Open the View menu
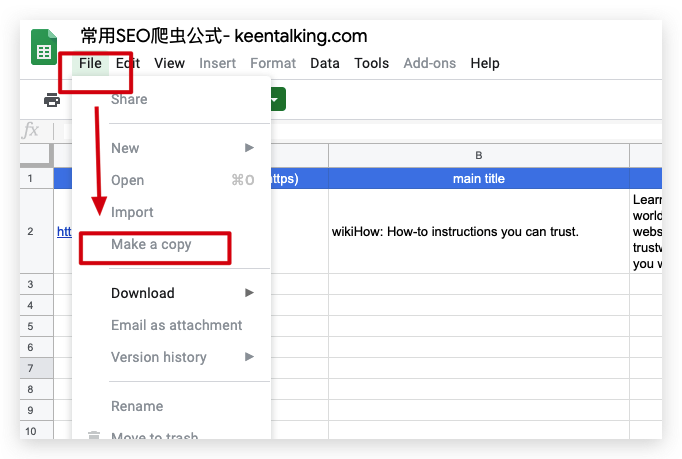Screen dimensions: 682x459 169,63
